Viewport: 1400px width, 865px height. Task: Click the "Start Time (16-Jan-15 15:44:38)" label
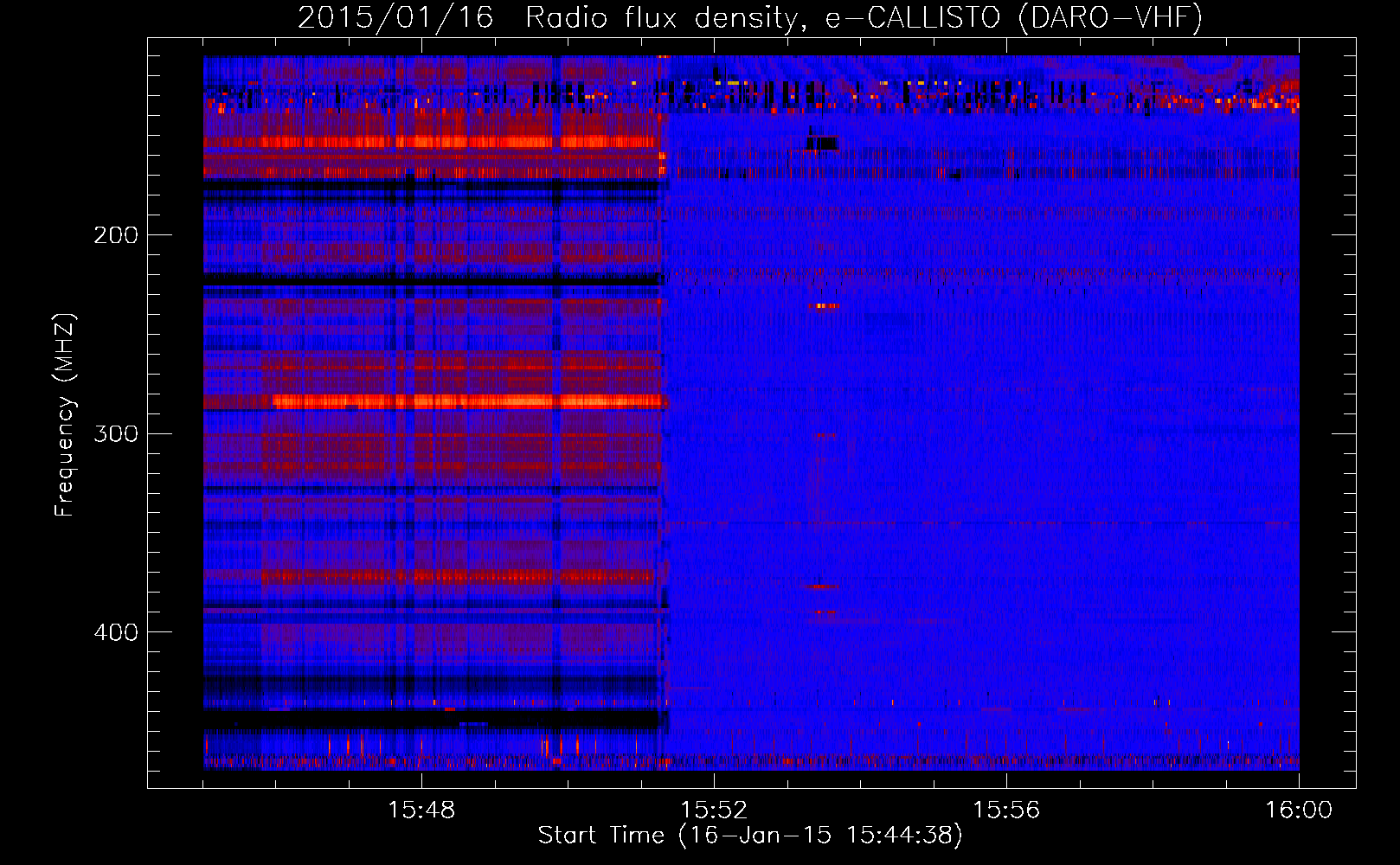point(750,836)
